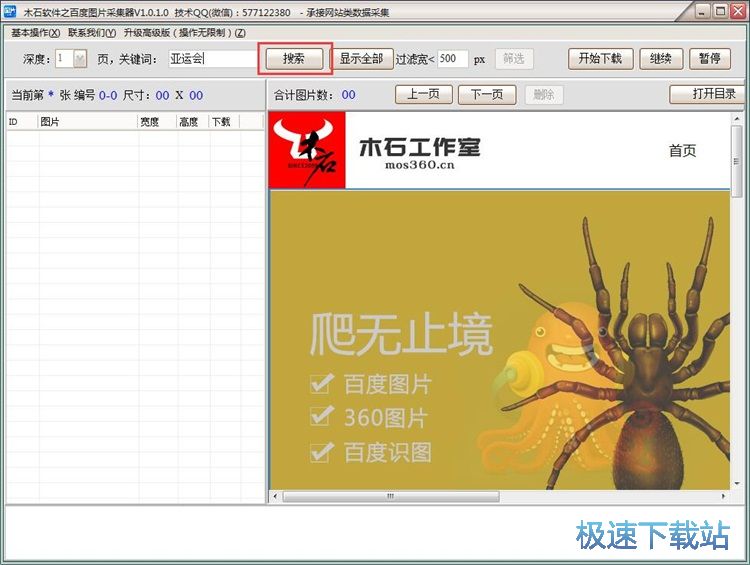Click the vertical scrollbar down arrow

pos(737,484)
